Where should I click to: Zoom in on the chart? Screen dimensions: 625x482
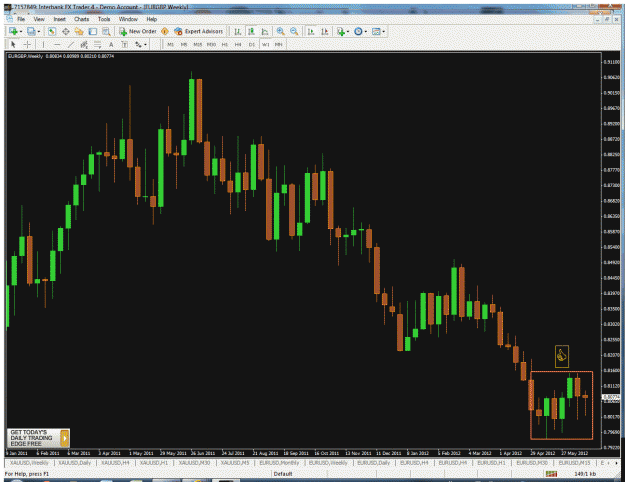pos(281,31)
